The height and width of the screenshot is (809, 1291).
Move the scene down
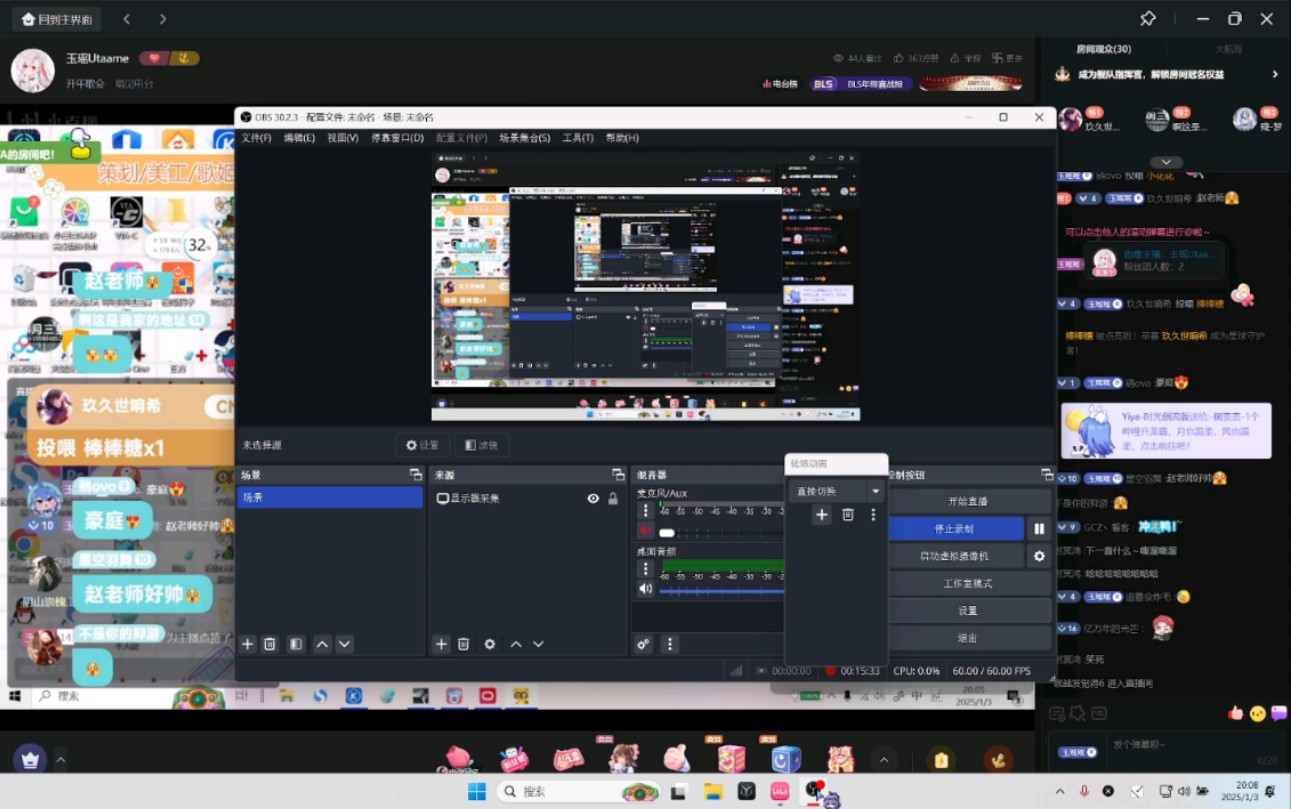click(x=344, y=644)
